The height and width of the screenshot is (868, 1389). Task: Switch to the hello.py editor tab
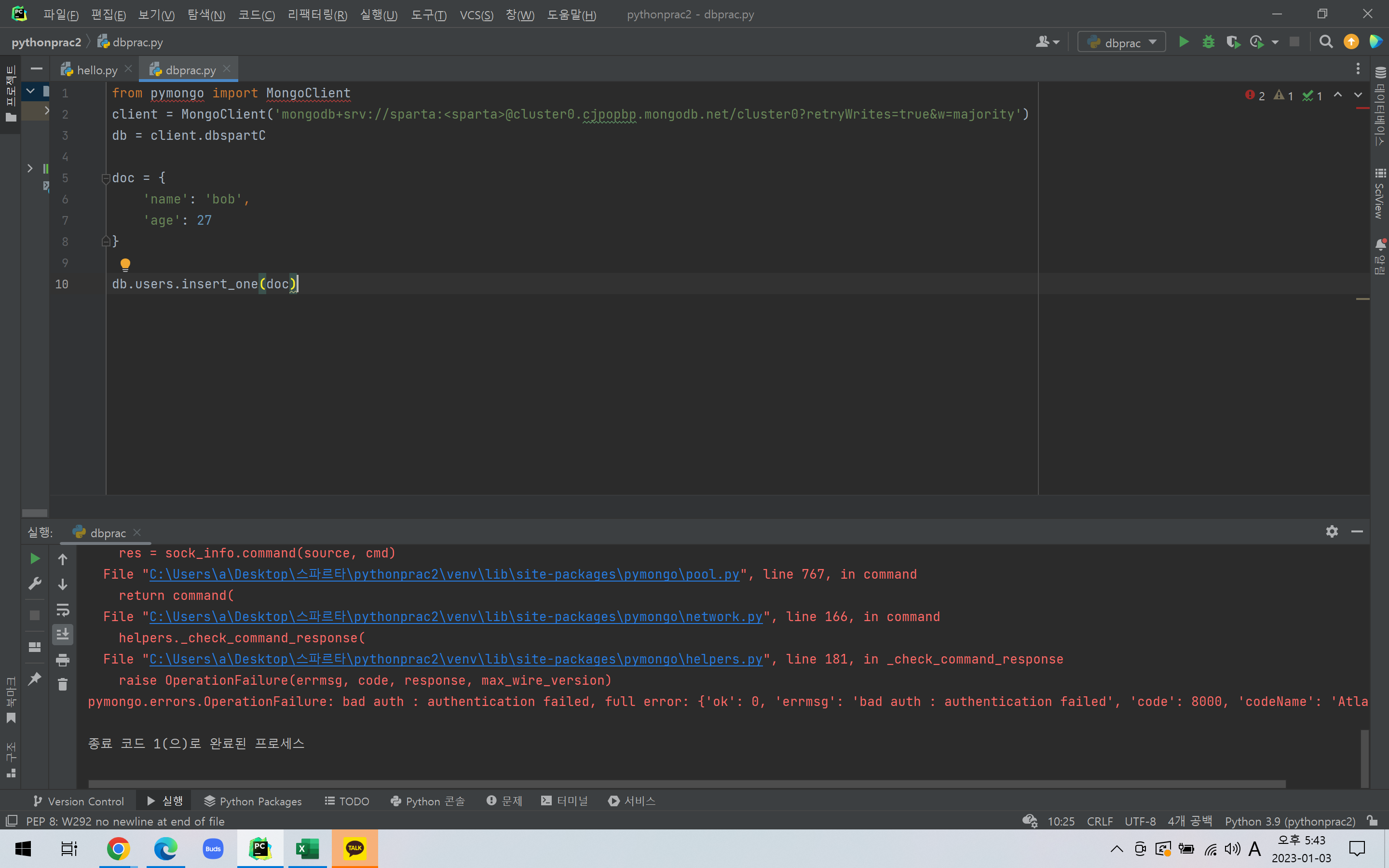click(x=96, y=70)
